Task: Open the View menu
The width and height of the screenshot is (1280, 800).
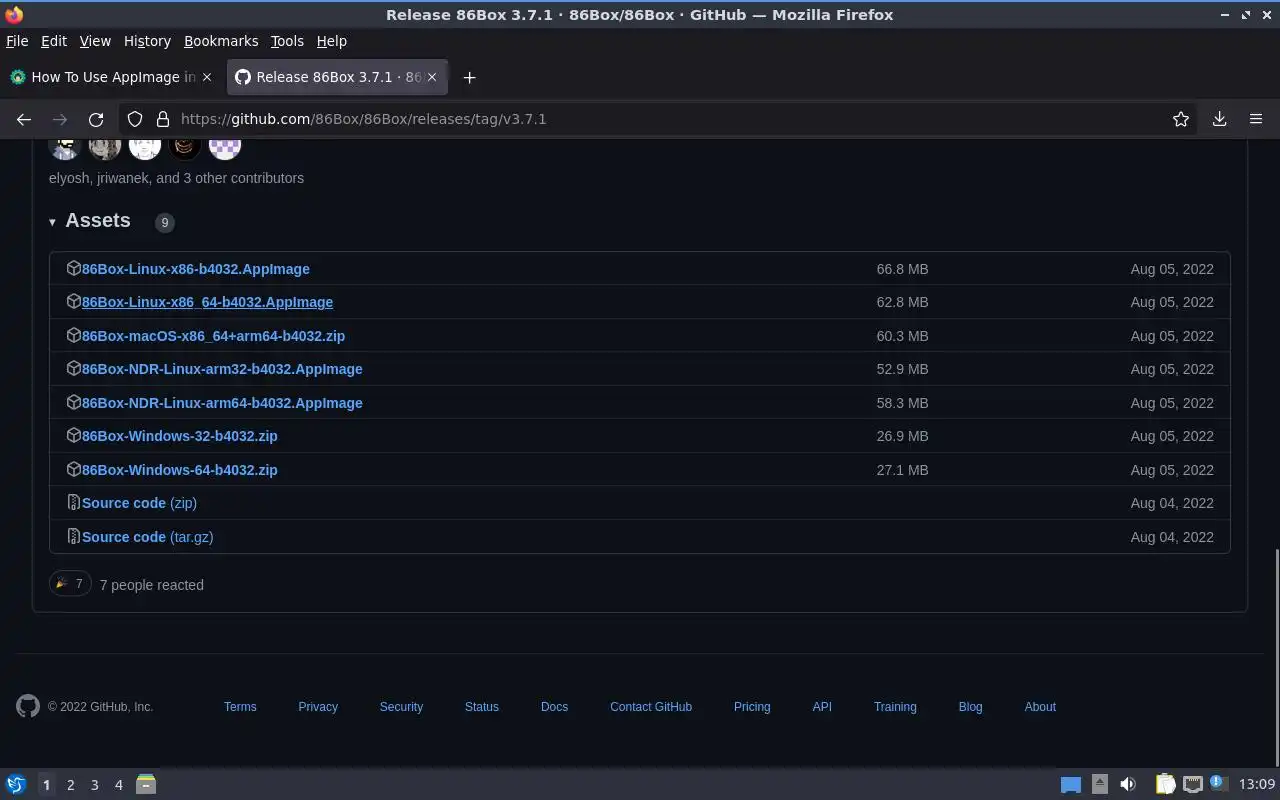Action: pos(95,41)
